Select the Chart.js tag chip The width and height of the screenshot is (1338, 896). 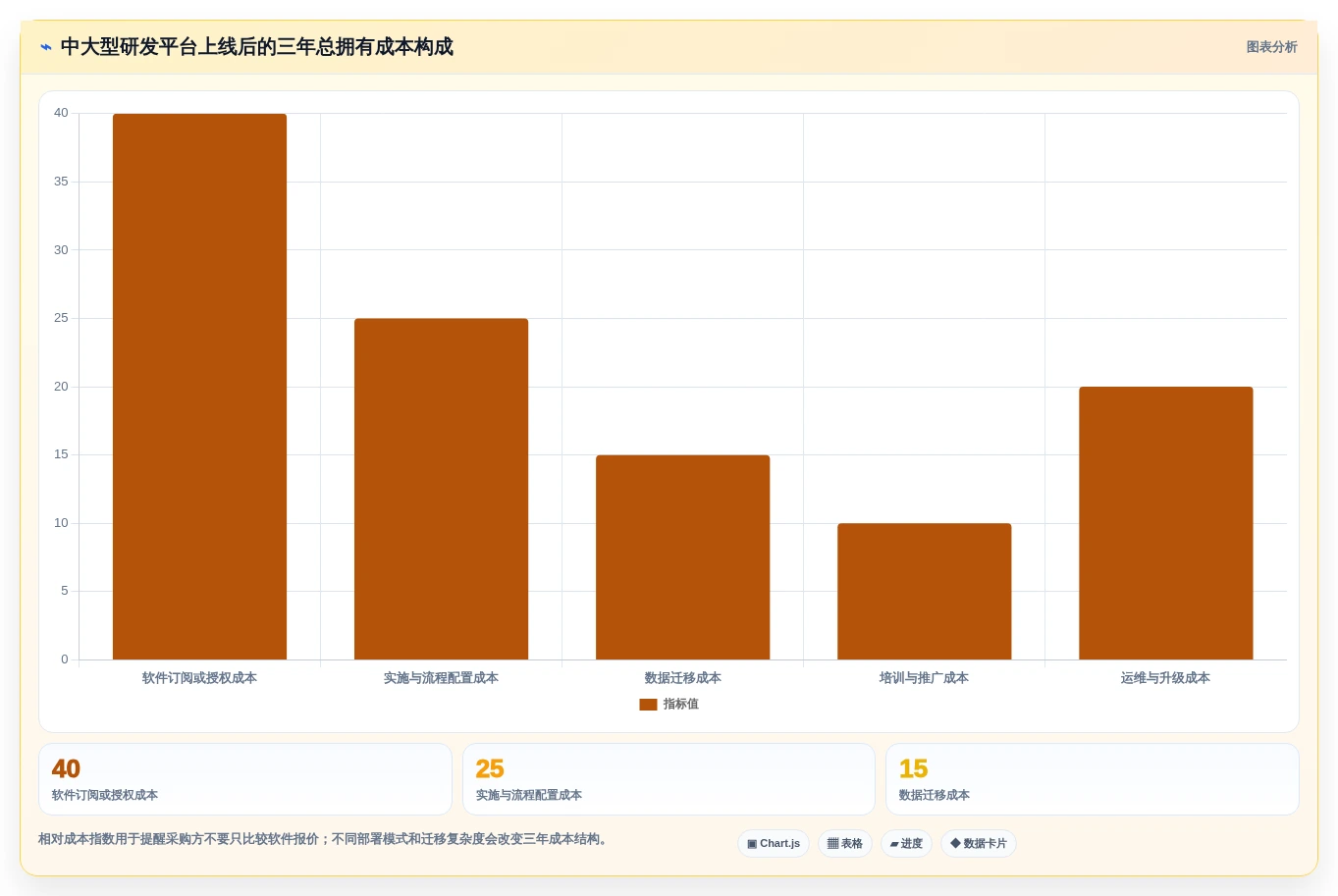[x=774, y=844]
